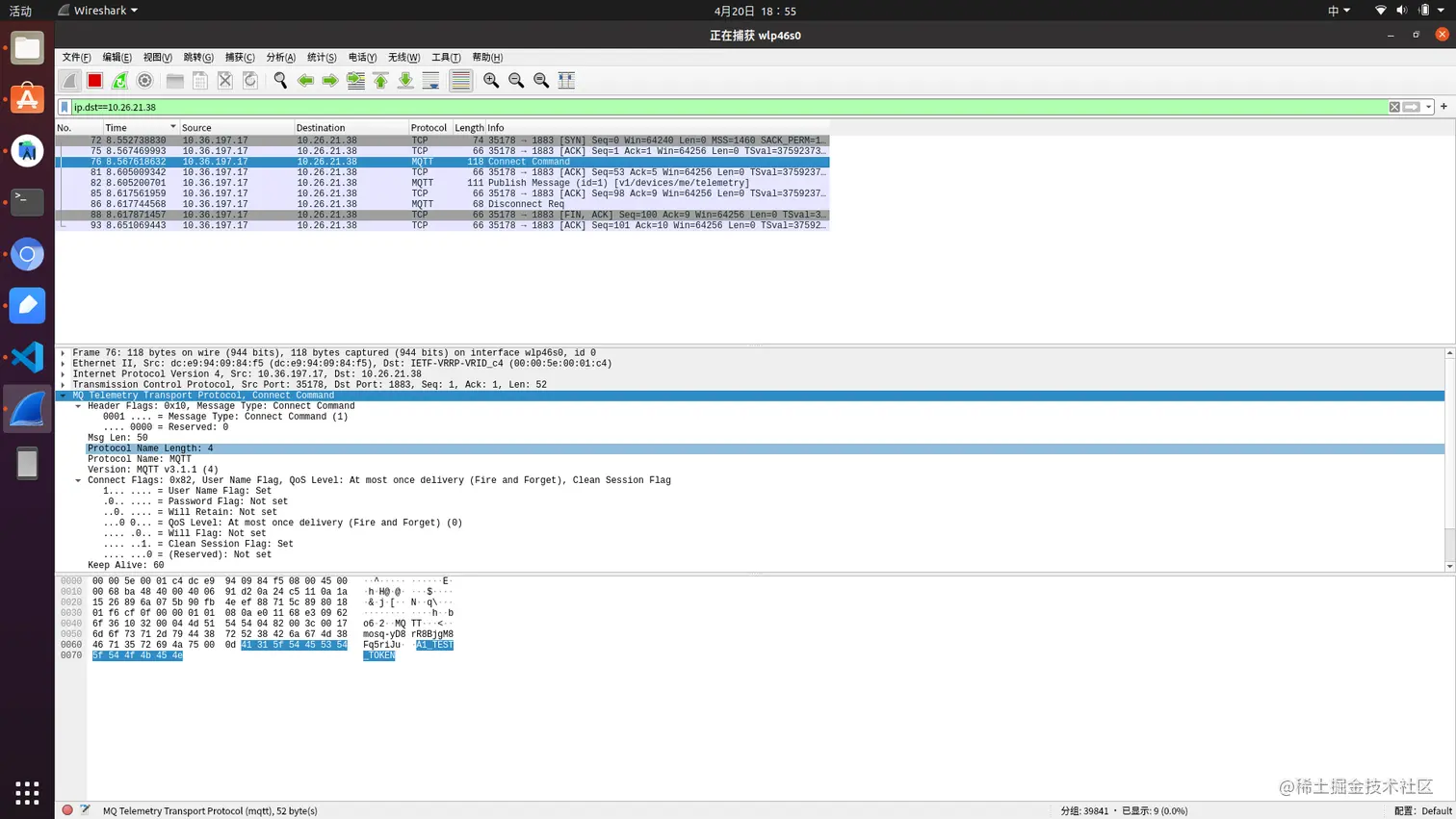Image resolution: width=1456 pixels, height=819 pixels.
Task: Click the 配置: Default profile selector
Action: pyautogui.click(x=1422, y=810)
